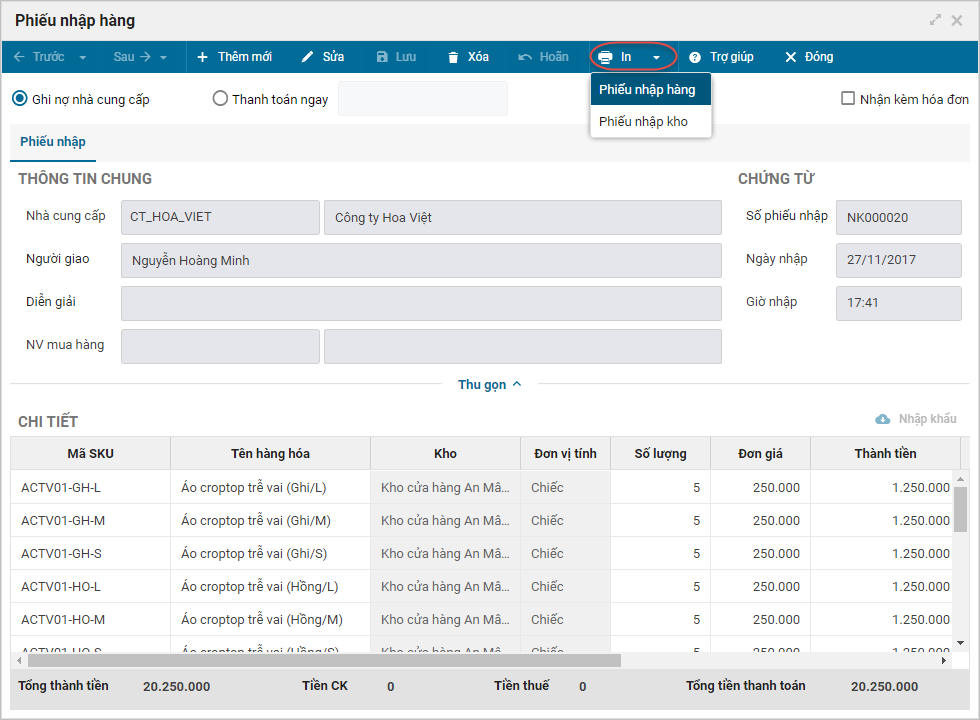
Task: Click the Tên hàng hóa column header
Action: (271, 453)
